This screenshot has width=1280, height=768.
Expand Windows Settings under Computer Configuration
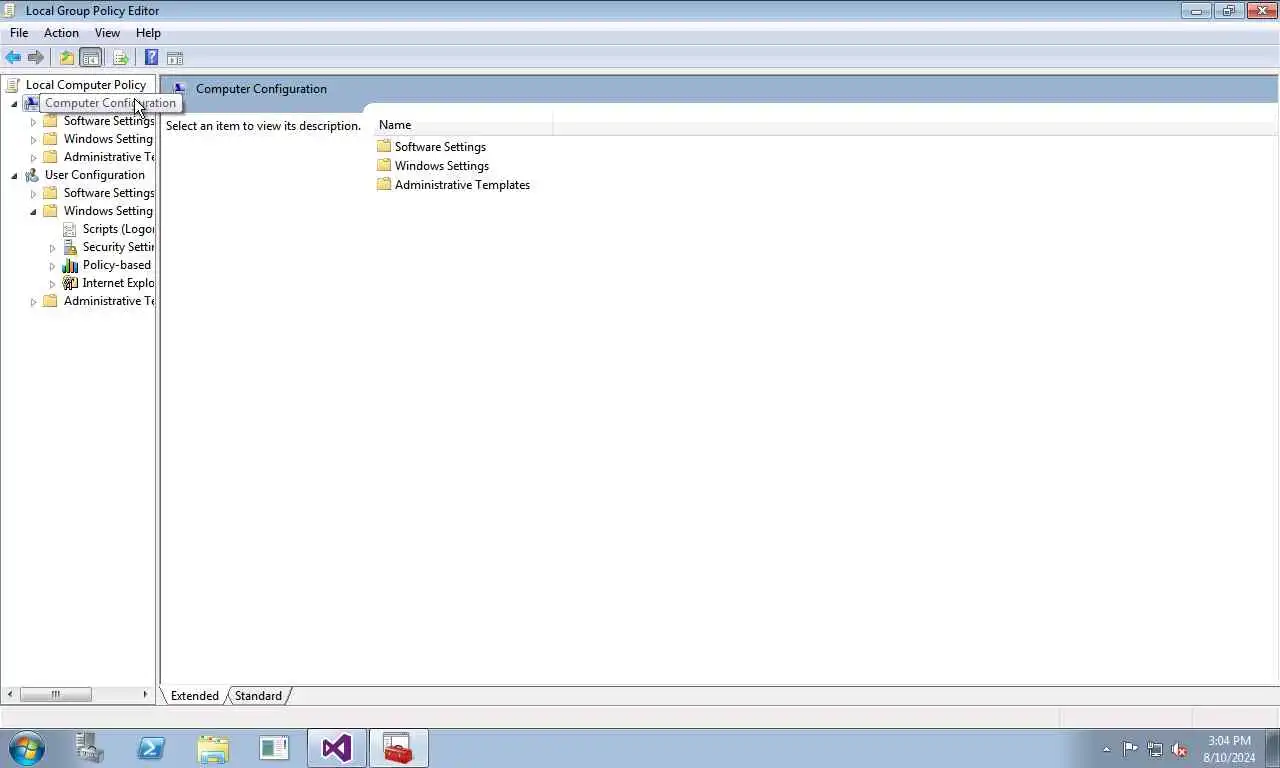[33, 140]
